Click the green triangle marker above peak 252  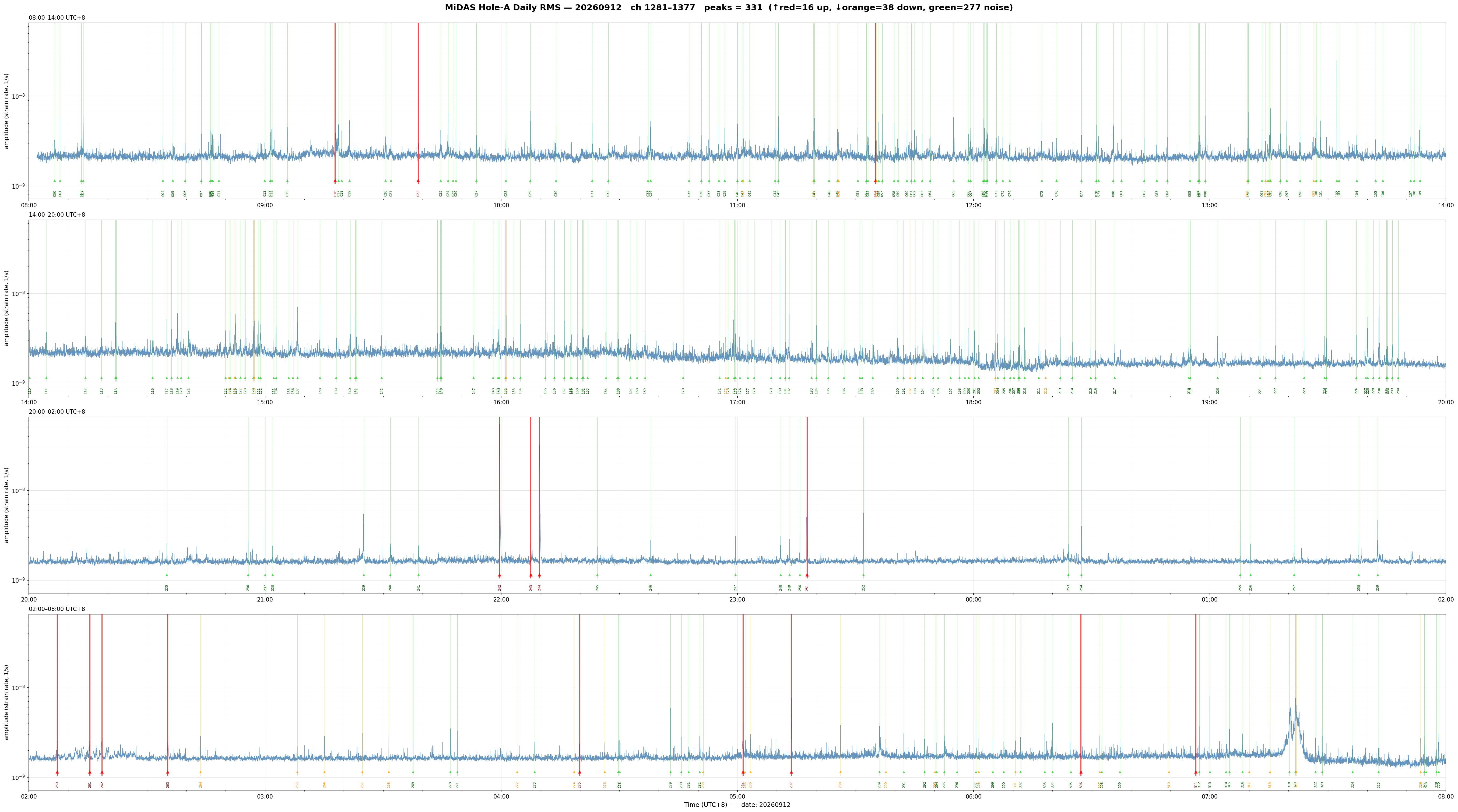tap(864, 575)
